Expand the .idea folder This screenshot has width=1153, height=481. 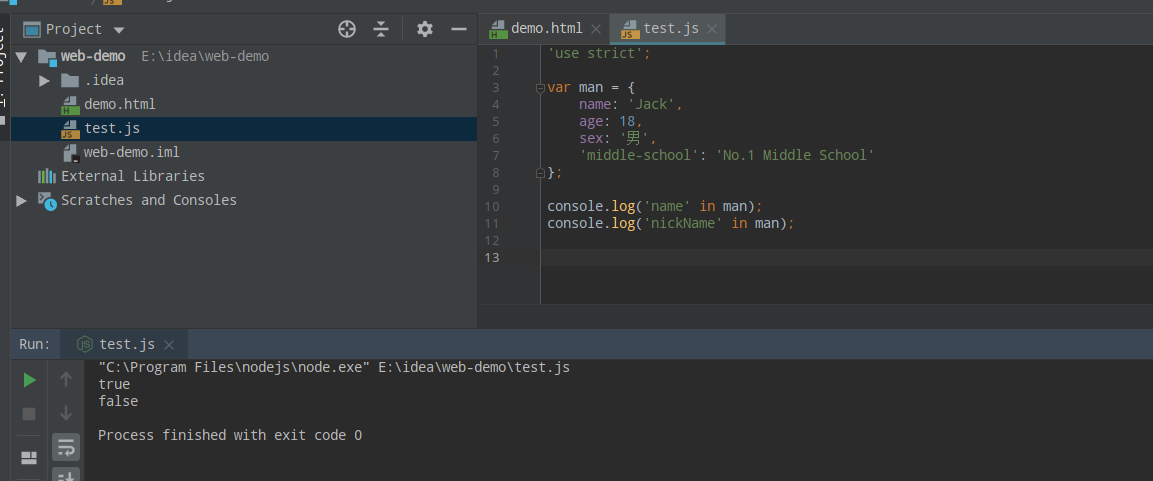point(44,80)
